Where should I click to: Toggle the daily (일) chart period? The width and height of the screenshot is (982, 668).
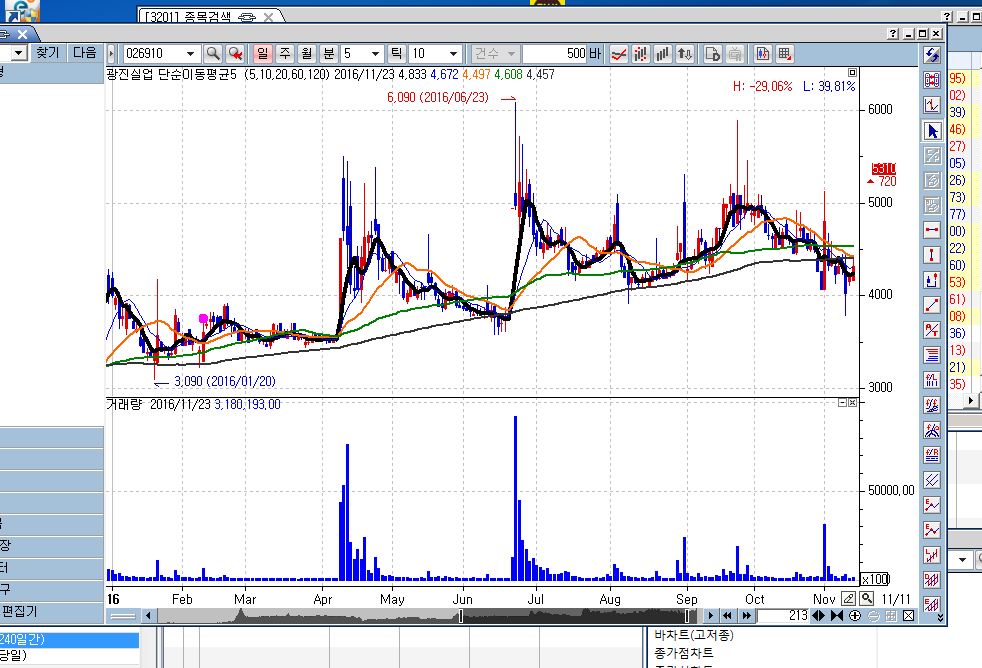click(x=262, y=54)
